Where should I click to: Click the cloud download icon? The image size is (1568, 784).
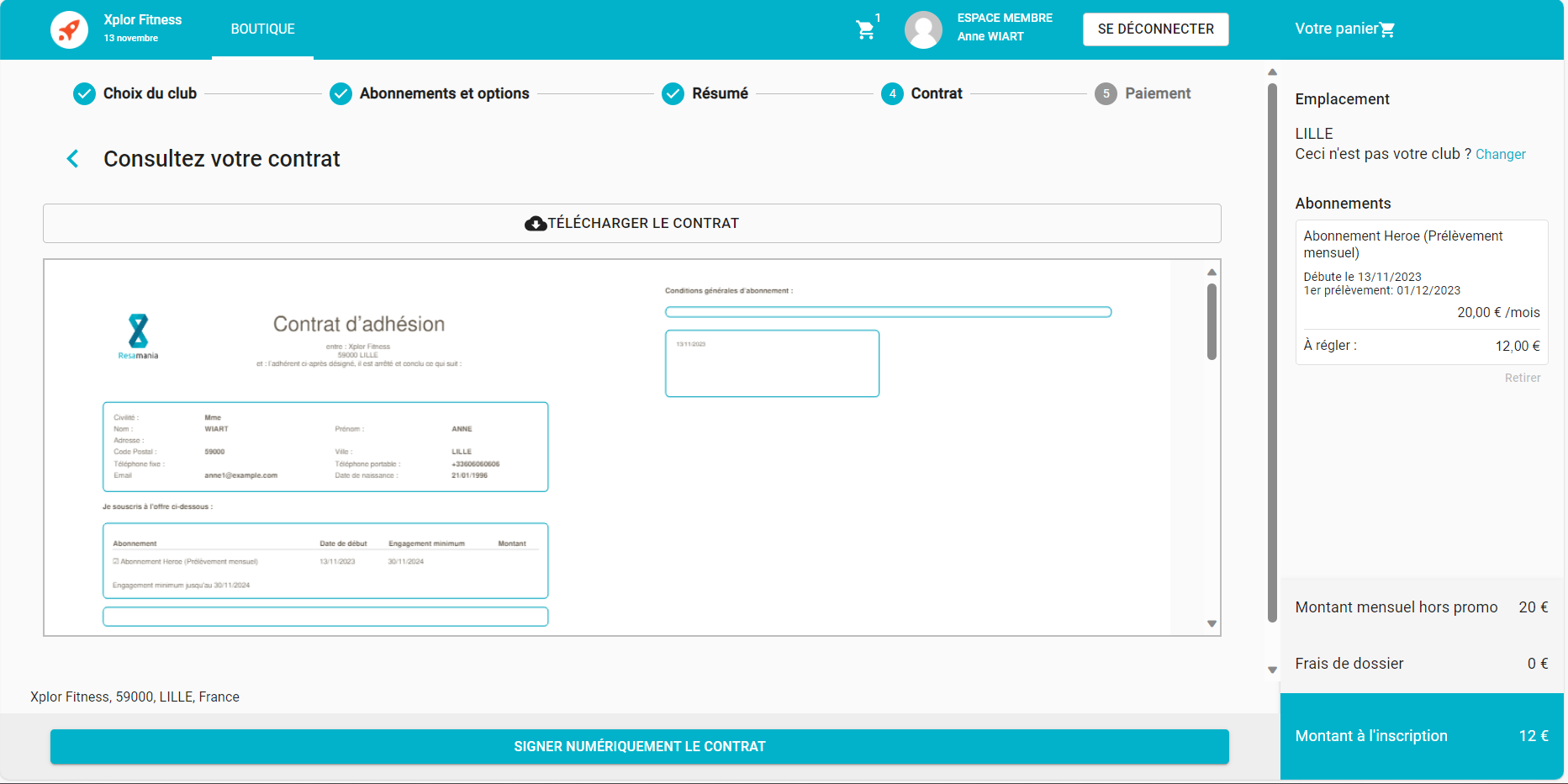(x=536, y=224)
